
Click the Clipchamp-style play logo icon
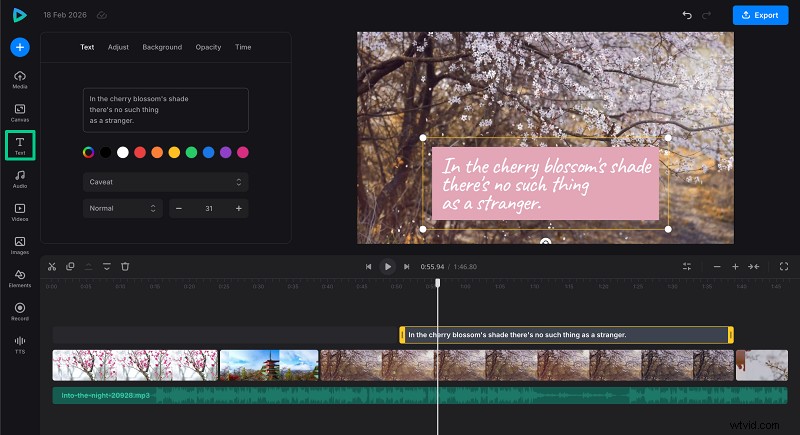pyautogui.click(x=19, y=15)
